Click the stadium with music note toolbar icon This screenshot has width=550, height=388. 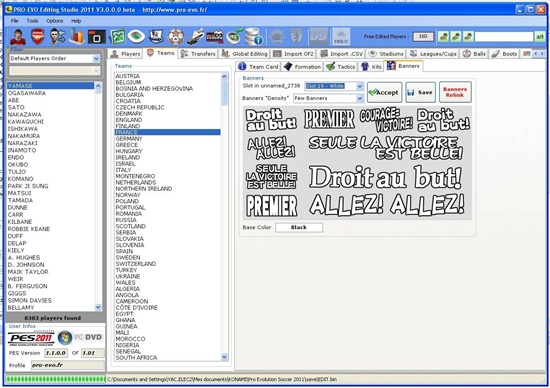click(235, 36)
